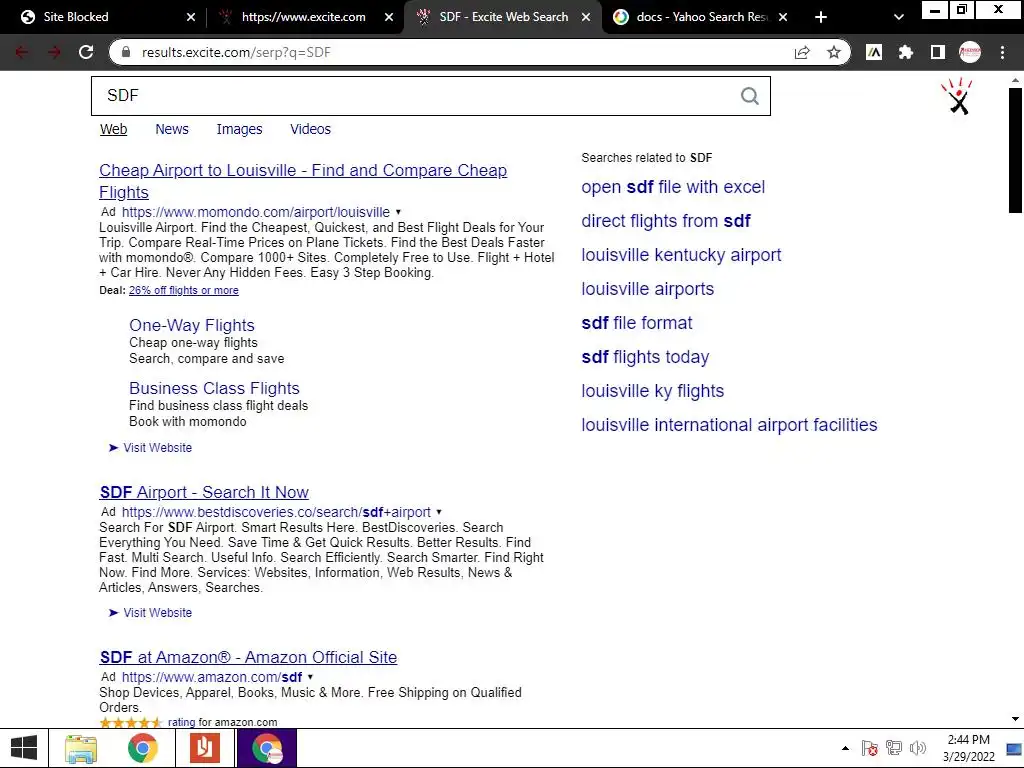Select the Images search category
The image size is (1024, 768).
point(239,129)
